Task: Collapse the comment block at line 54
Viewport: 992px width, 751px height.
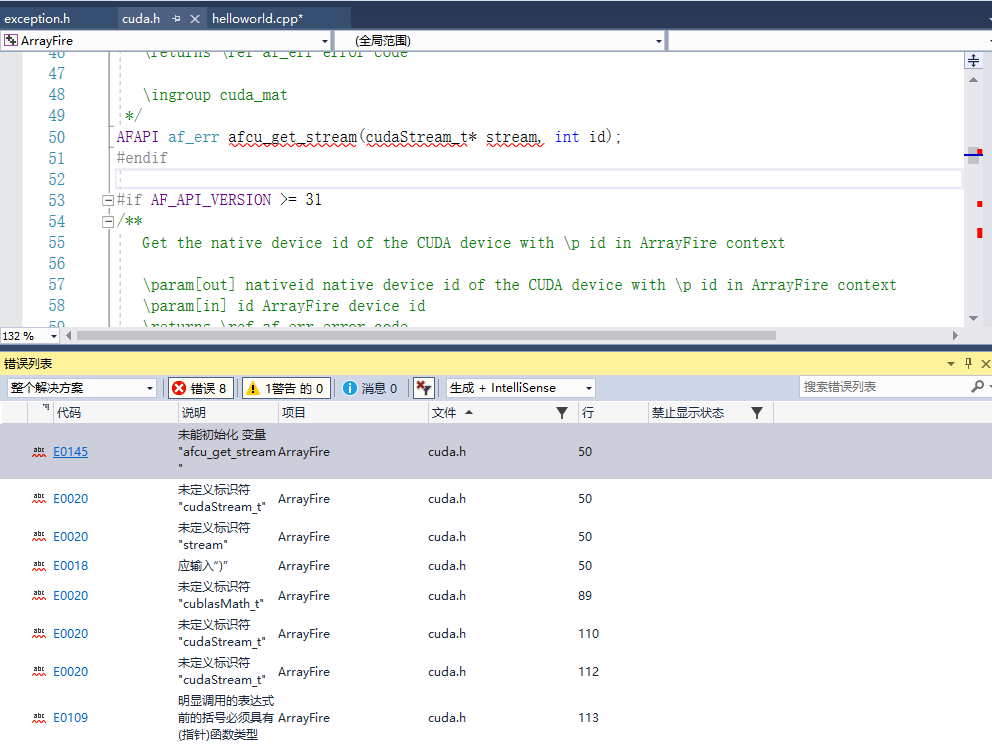Action: click(107, 221)
